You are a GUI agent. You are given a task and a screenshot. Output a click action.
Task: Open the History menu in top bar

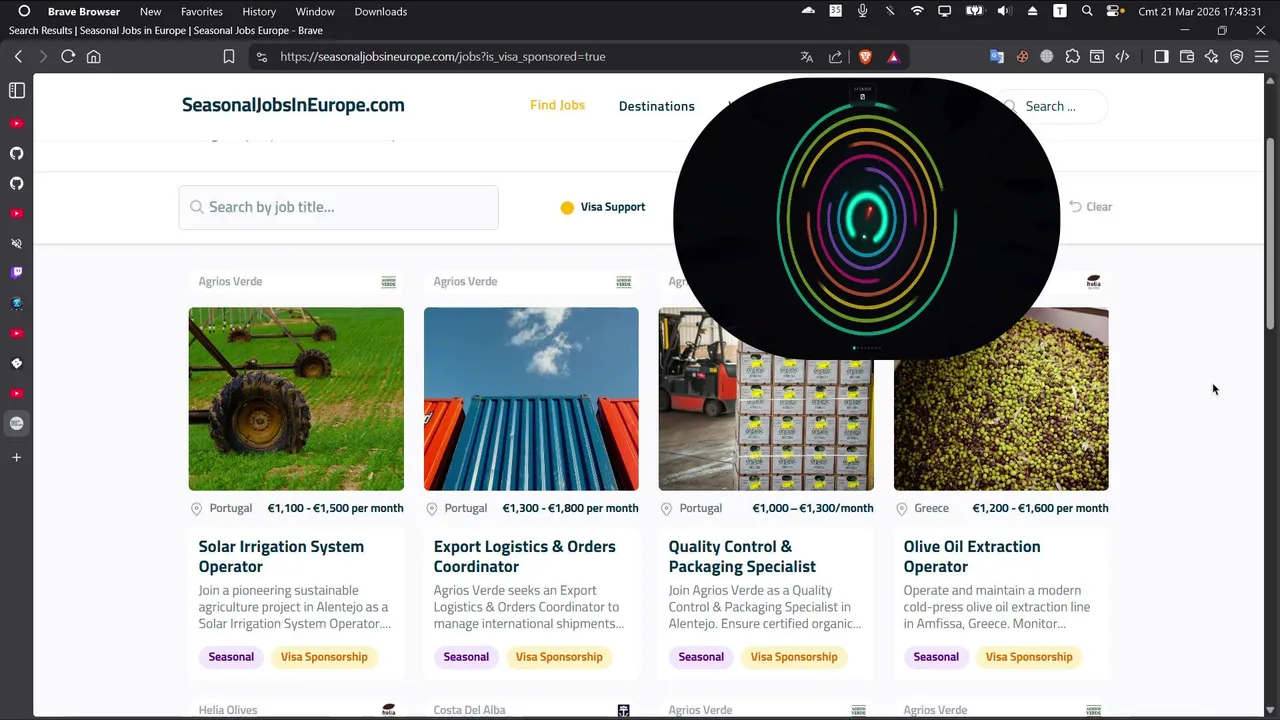[259, 12]
